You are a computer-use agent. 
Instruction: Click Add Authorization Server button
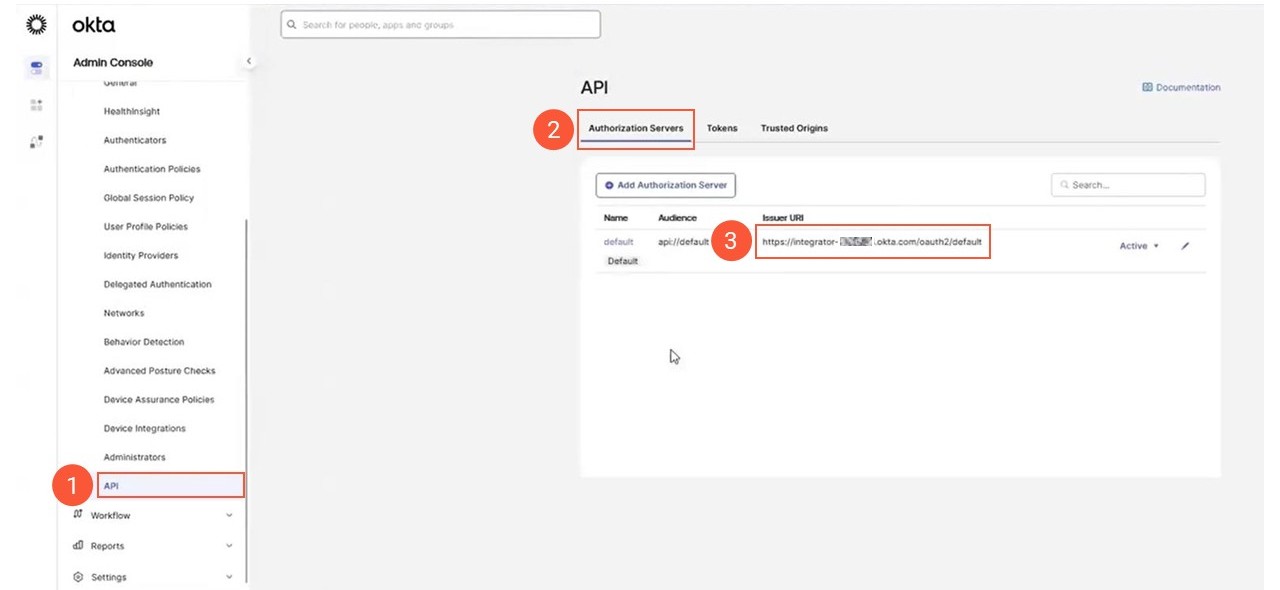(x=666, y=185)
